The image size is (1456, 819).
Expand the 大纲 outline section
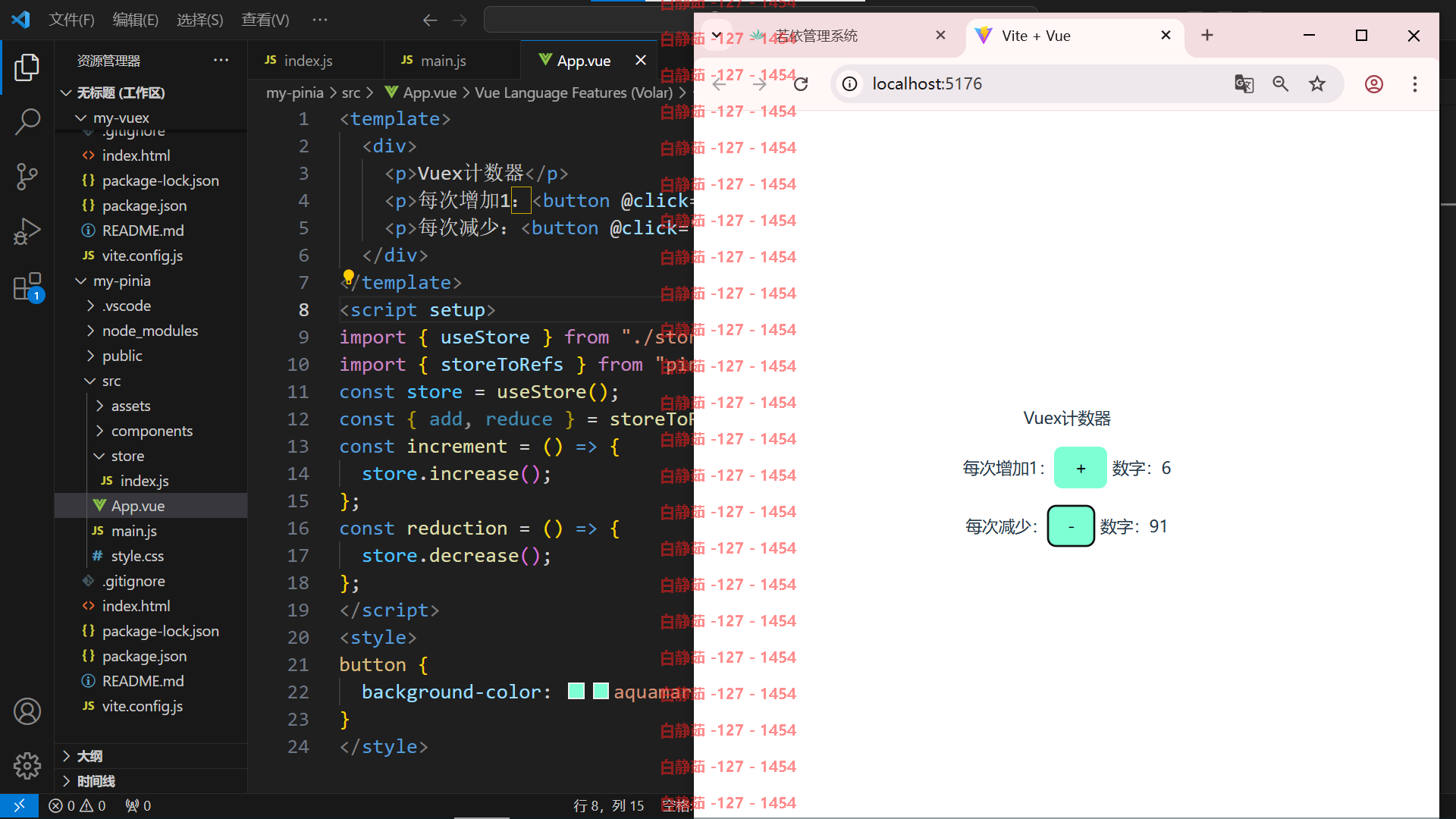click(x=150, y=756)
